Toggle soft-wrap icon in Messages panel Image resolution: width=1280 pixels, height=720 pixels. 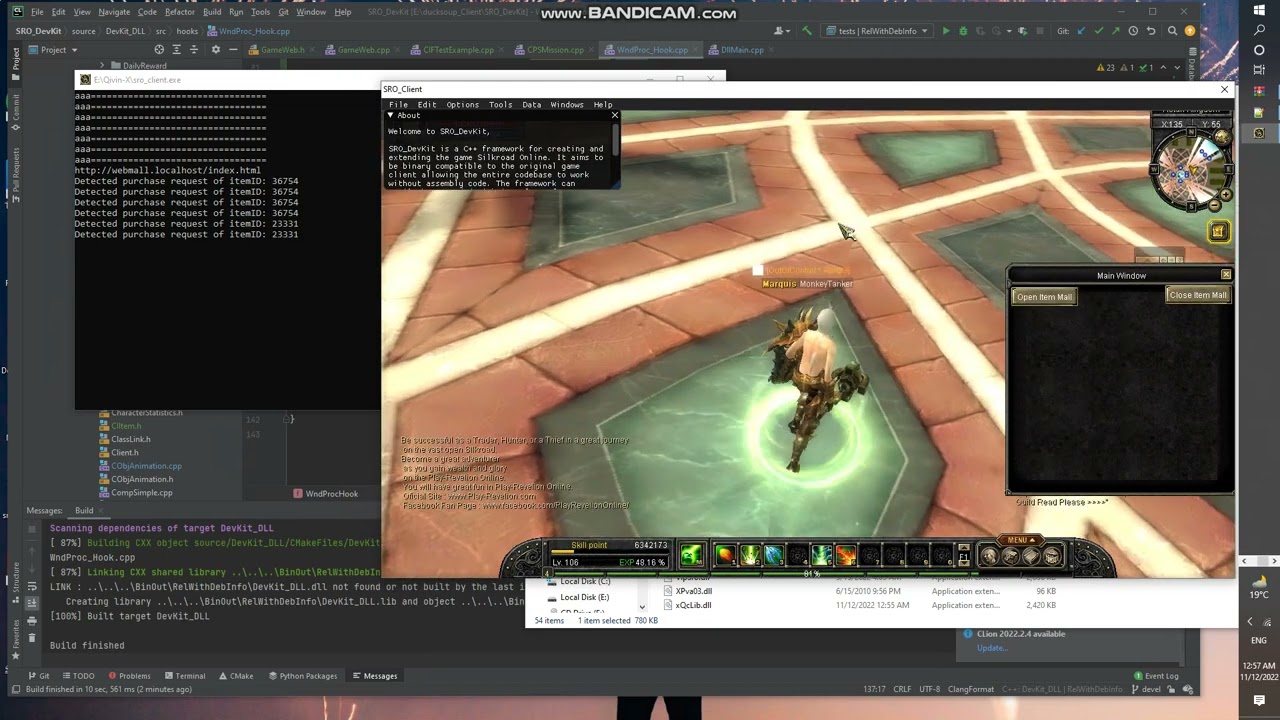[32, 587]
